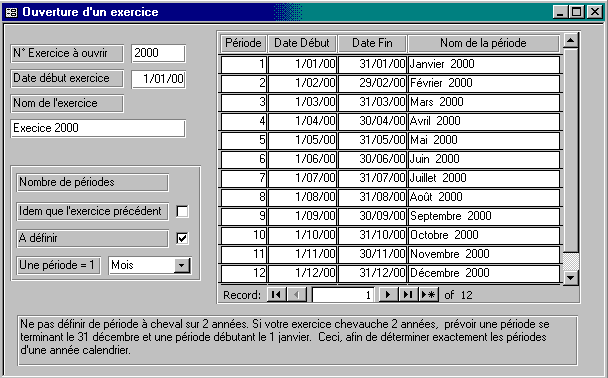Click the 'Date début exercice' label
This screenshot has width=608, height=378.
coord(67,78)
